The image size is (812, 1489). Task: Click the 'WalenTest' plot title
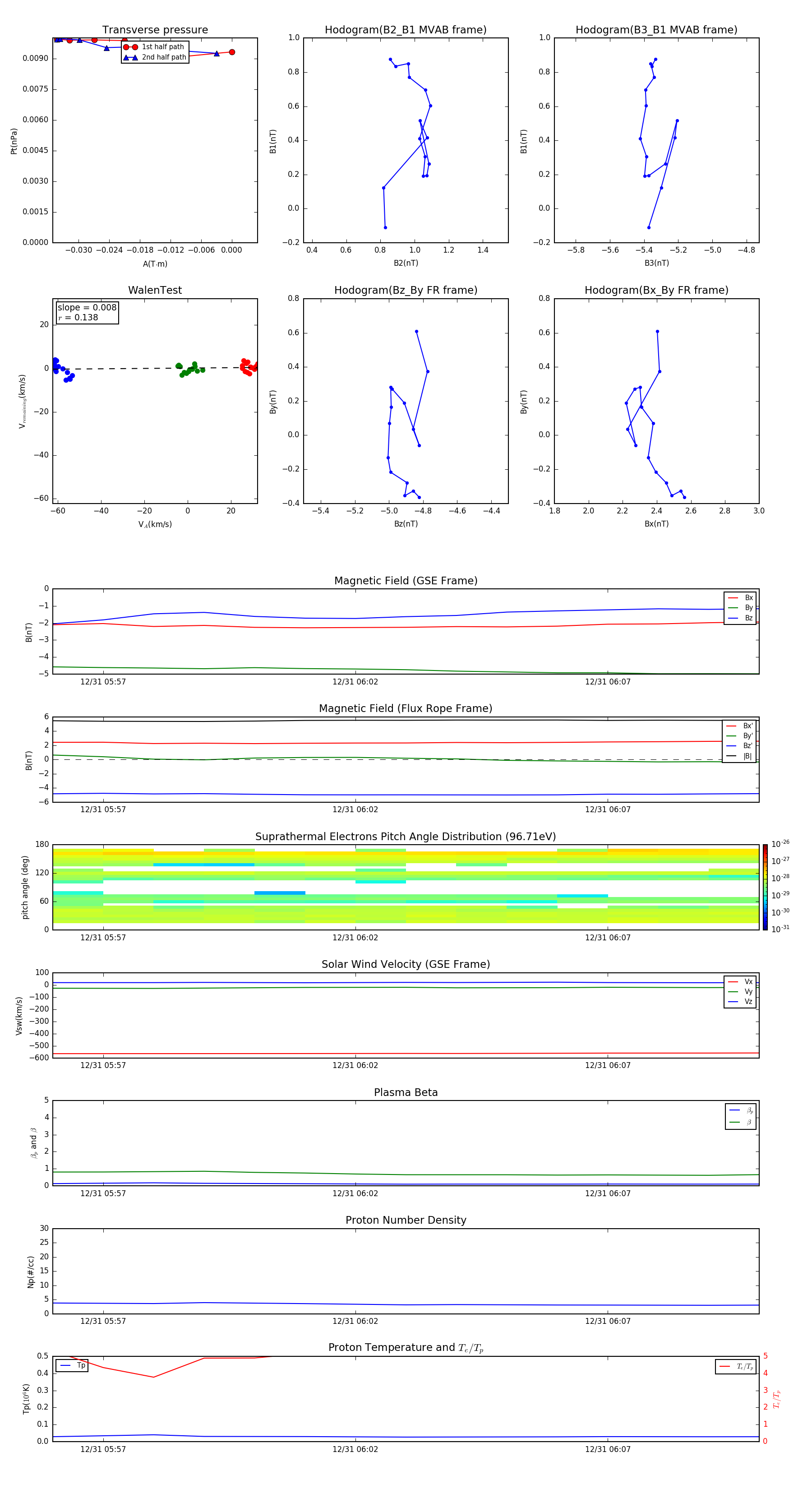coord(155,290)
